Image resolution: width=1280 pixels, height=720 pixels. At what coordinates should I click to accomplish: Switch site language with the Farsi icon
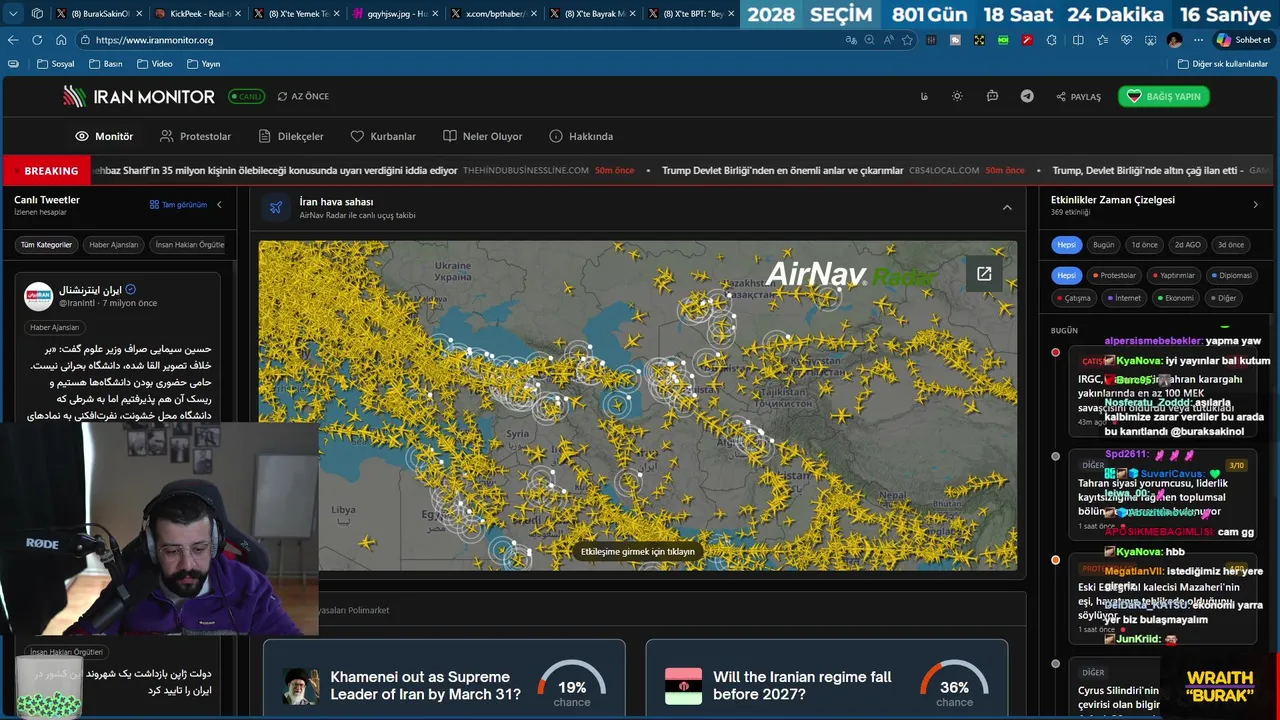(x=924, y=97)
